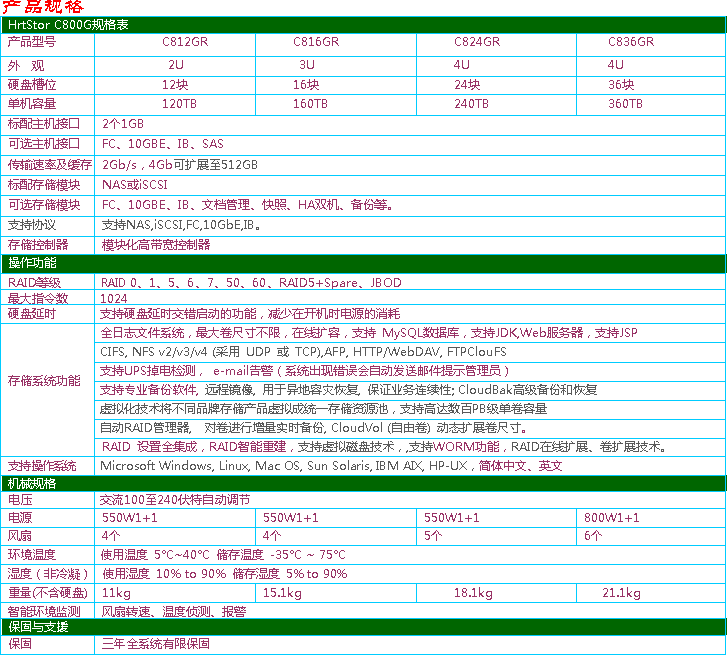Image resolution: width=727 pixels, height=655 pixels.
Task: Click the '存储系统功能' row label
Action: point(44,381)
